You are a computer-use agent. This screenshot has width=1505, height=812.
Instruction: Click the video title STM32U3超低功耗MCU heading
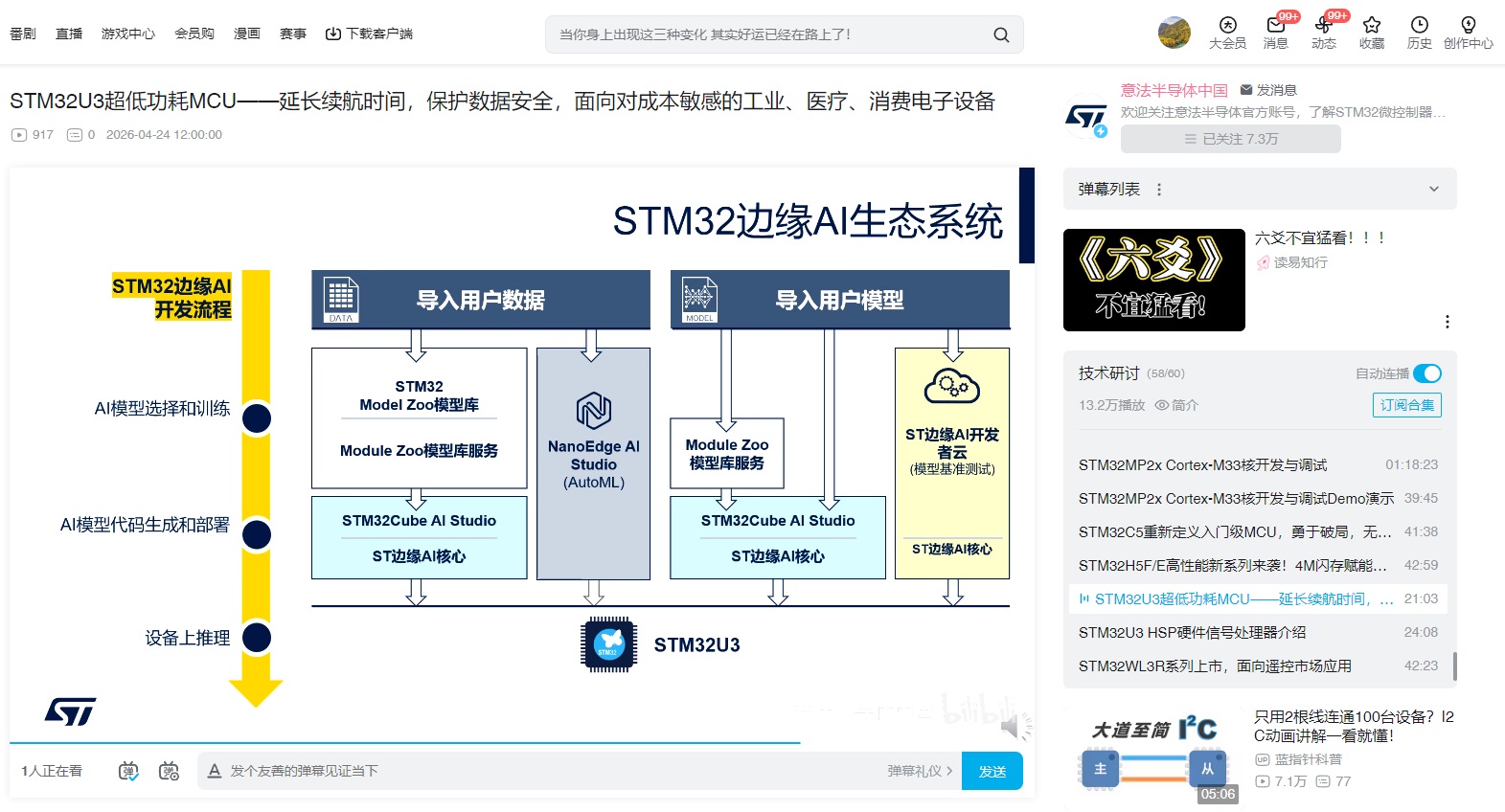click(x=502, y=101)
